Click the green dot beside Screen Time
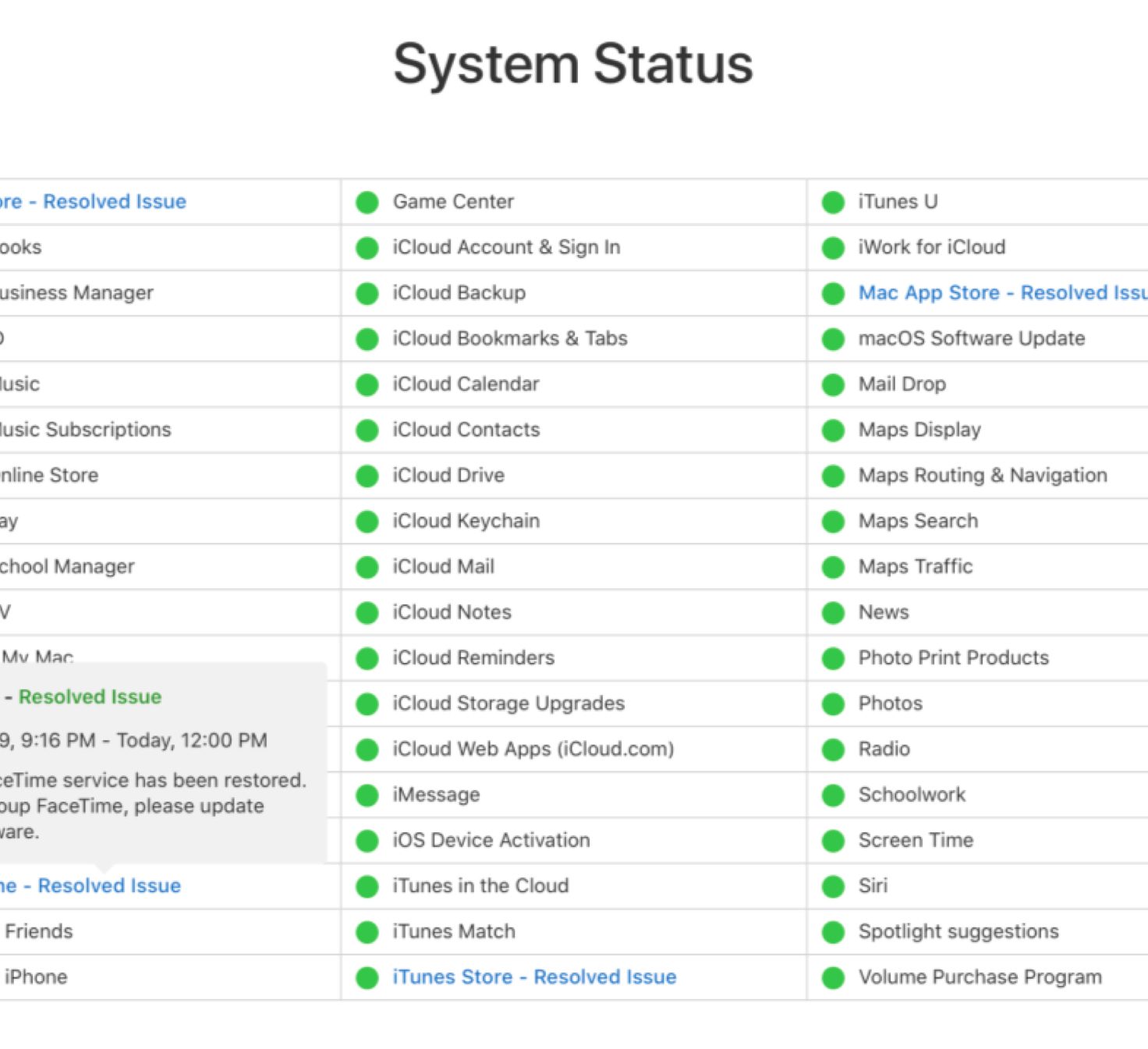This screenshot has height=1049, width=1148. [833, 842]
